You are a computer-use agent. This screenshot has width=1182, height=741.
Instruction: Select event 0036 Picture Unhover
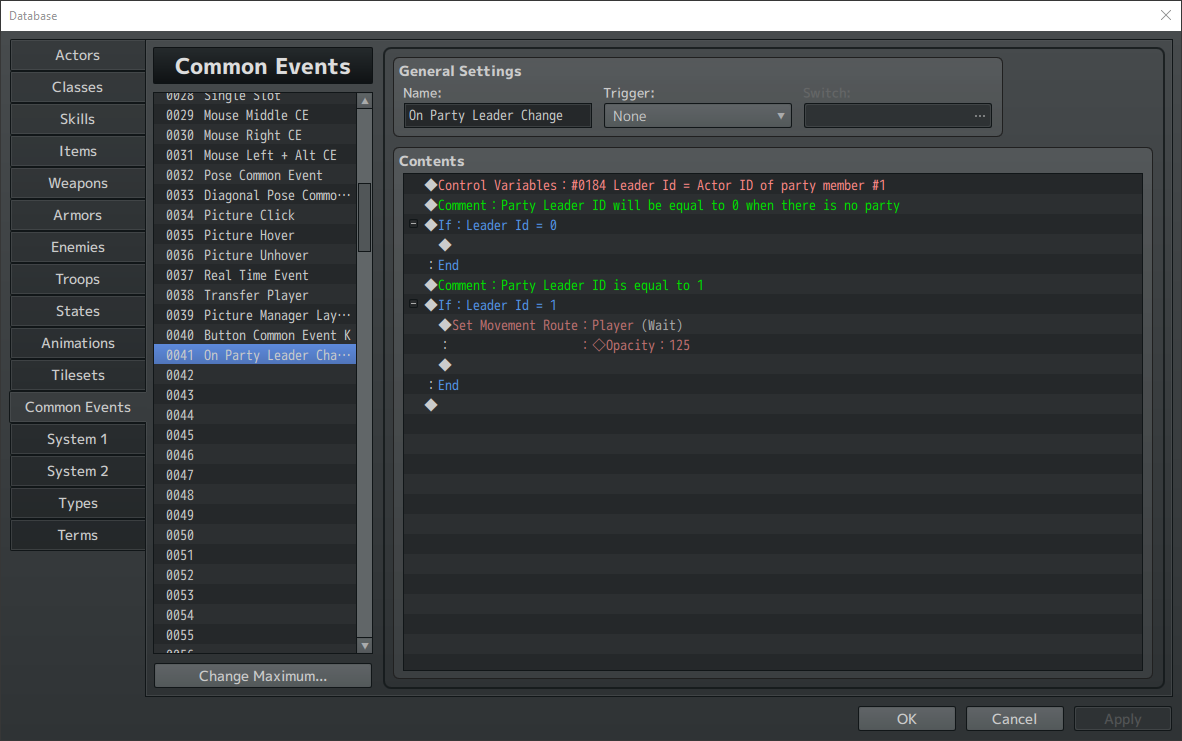point(255,255)
